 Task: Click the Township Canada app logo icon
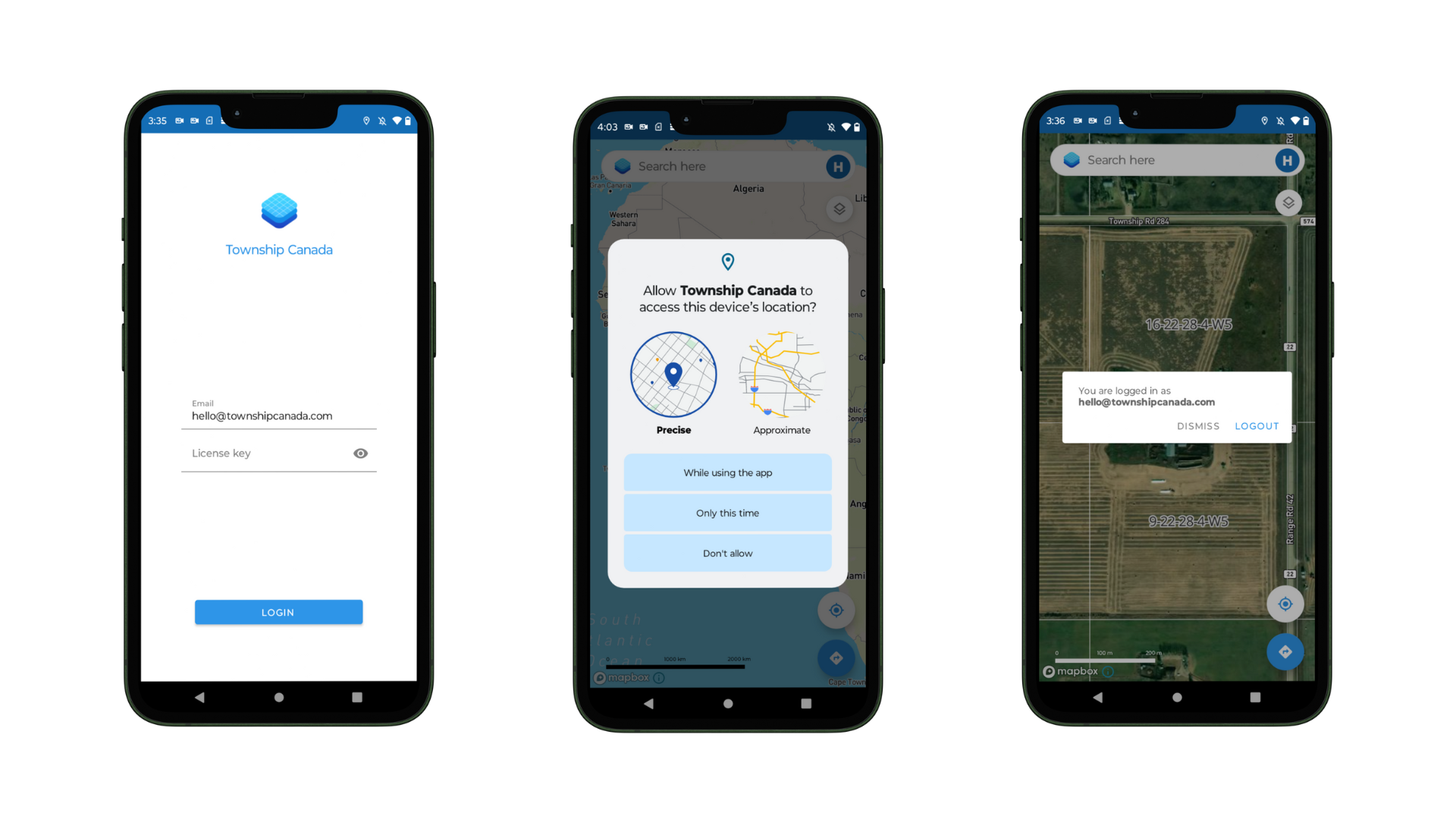tap(278, 209)
